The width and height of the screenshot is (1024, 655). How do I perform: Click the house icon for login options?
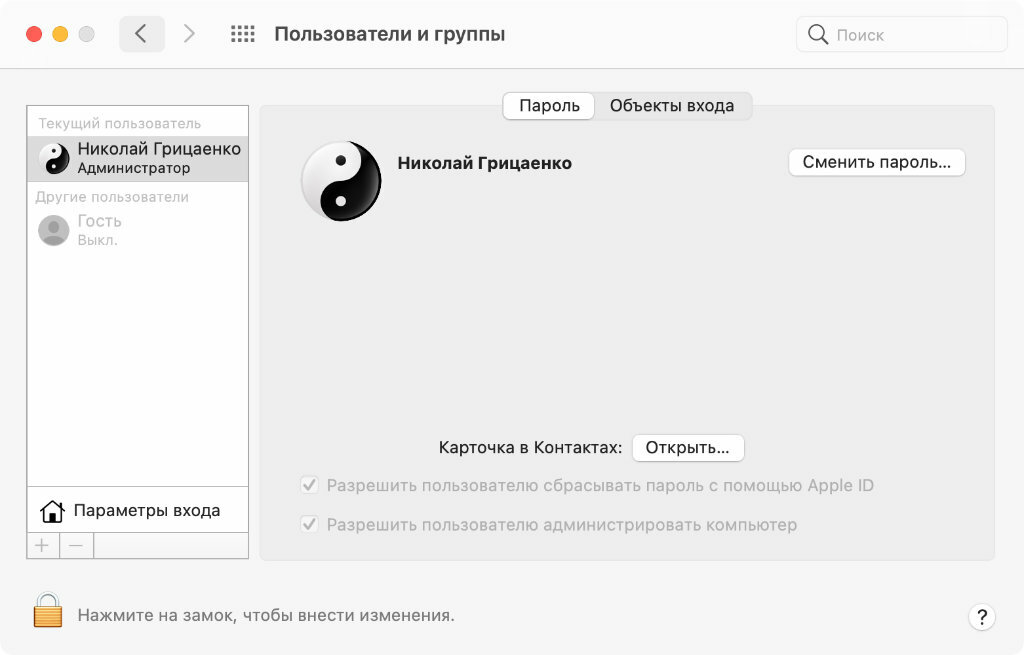(x=52, y=511)
